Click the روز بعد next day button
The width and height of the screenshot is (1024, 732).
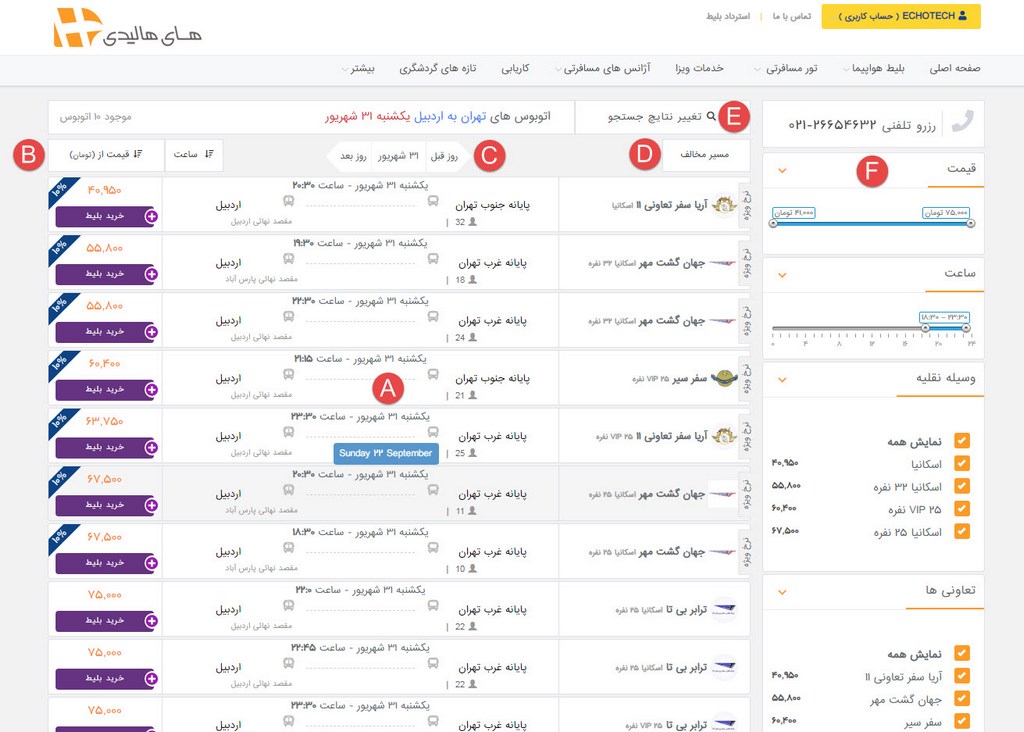[x=352, y=156]
